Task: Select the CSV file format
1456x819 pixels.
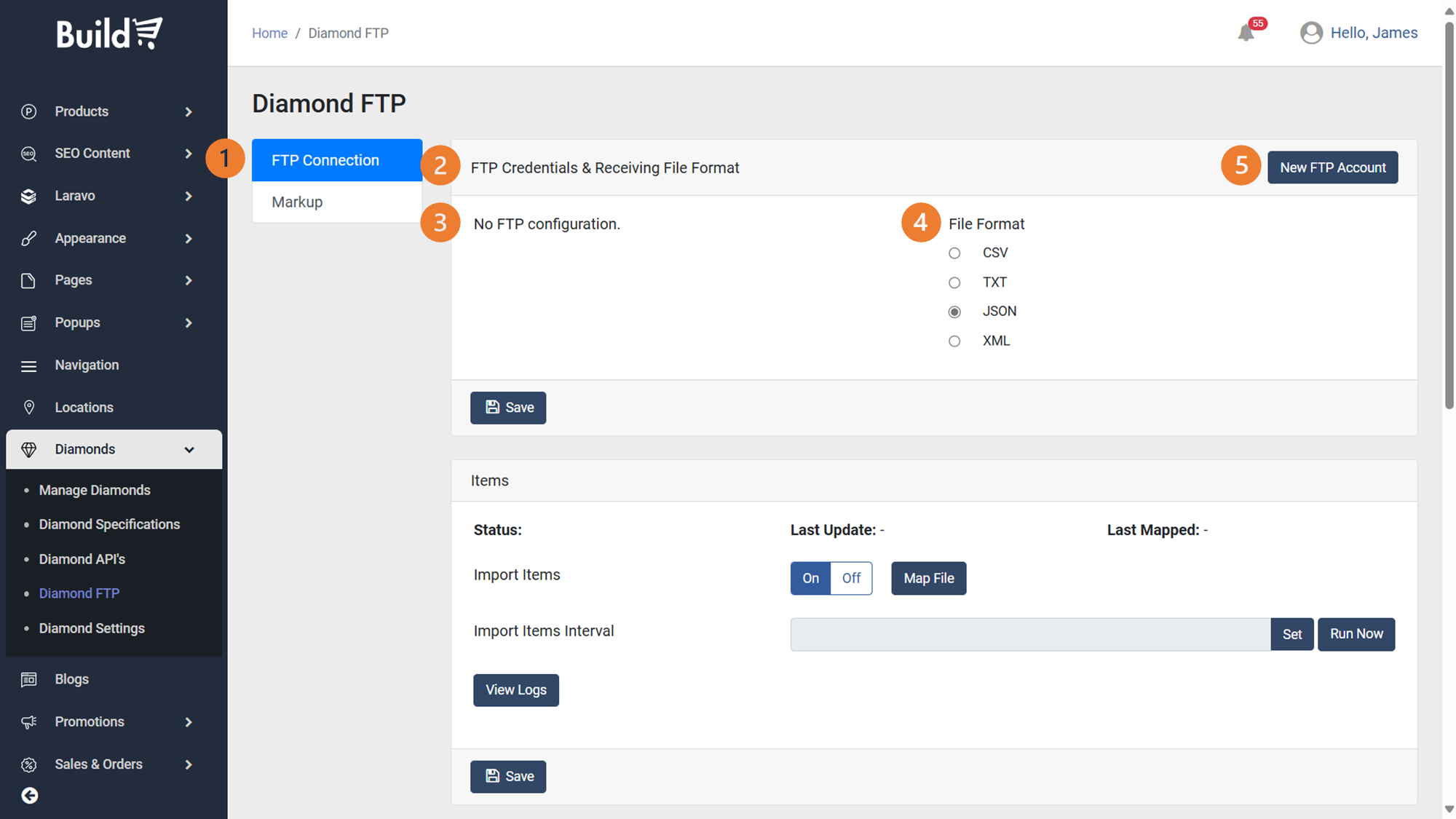Action: (954, 253)
